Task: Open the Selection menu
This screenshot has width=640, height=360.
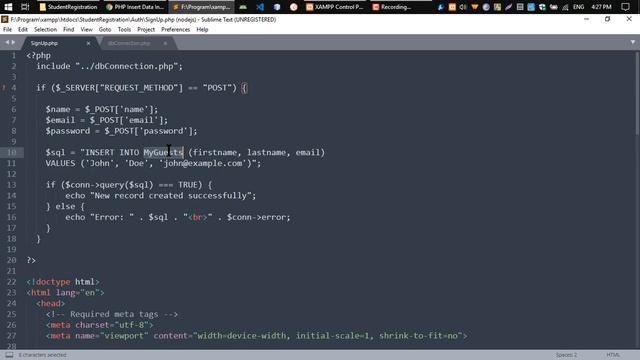Action: point(45,29)
